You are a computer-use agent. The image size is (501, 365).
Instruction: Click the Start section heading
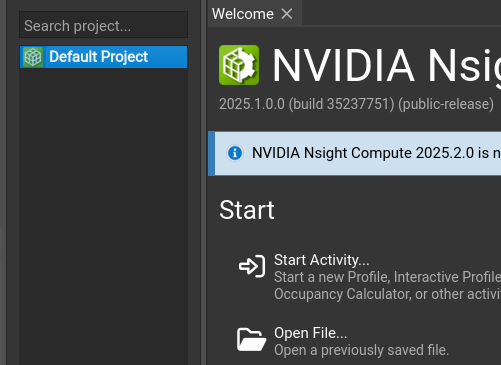247,210
